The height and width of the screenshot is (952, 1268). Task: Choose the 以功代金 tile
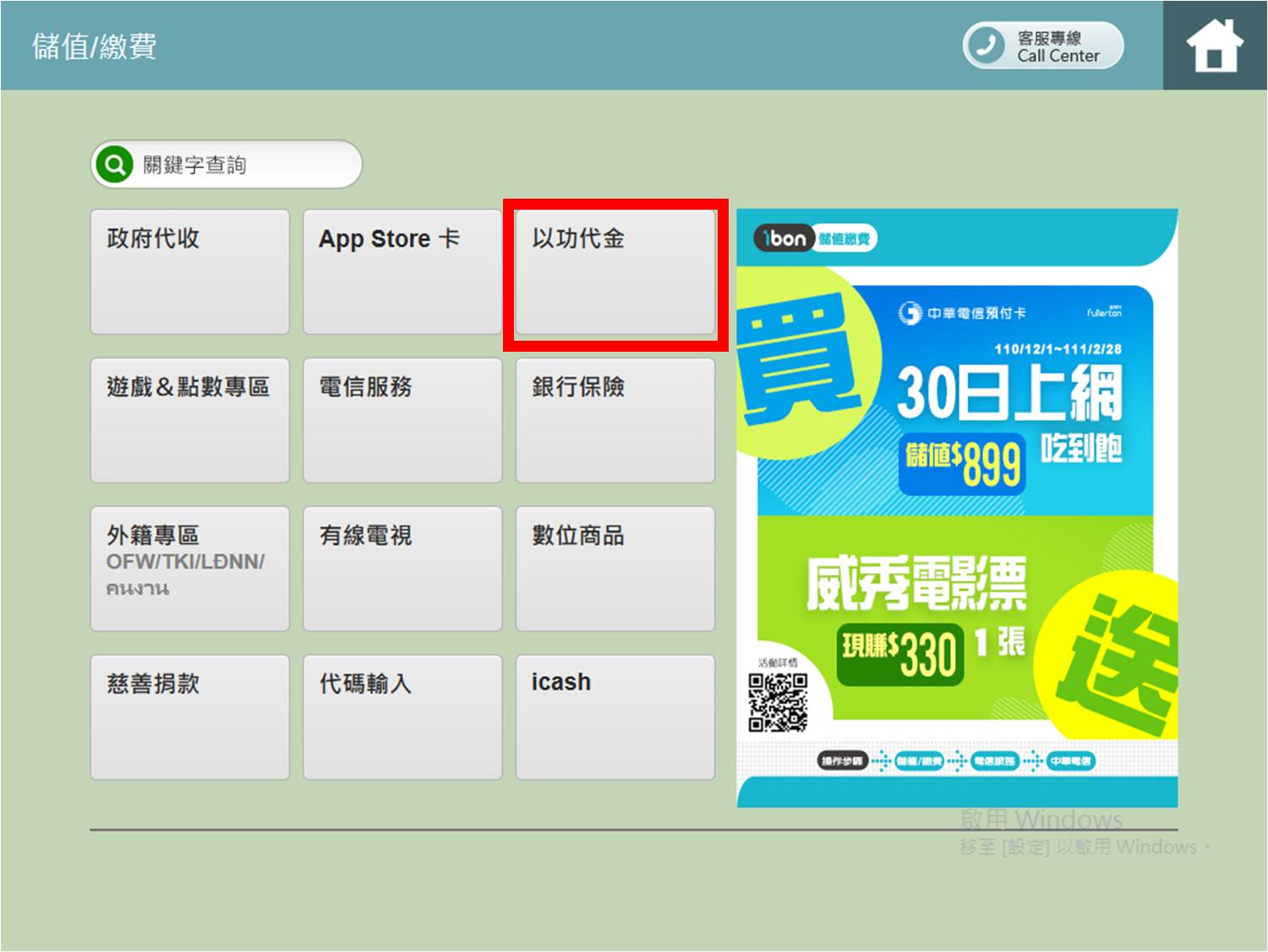[x=615, y=272]
